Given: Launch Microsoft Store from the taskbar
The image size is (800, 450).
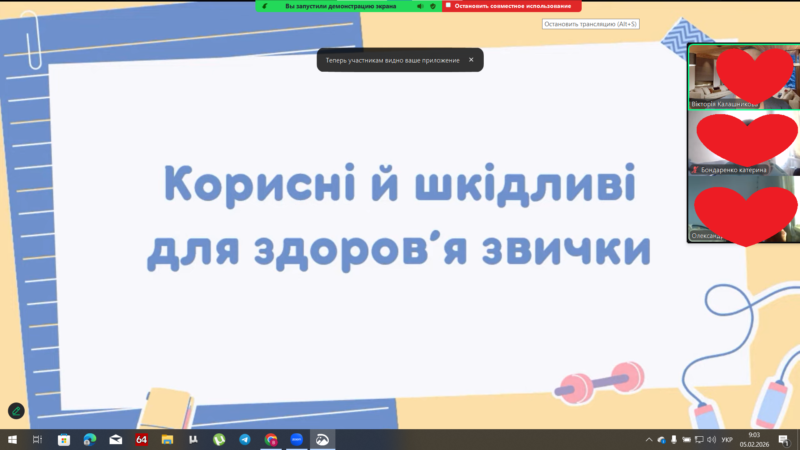Looking at the screenshot, I should 63,439.
